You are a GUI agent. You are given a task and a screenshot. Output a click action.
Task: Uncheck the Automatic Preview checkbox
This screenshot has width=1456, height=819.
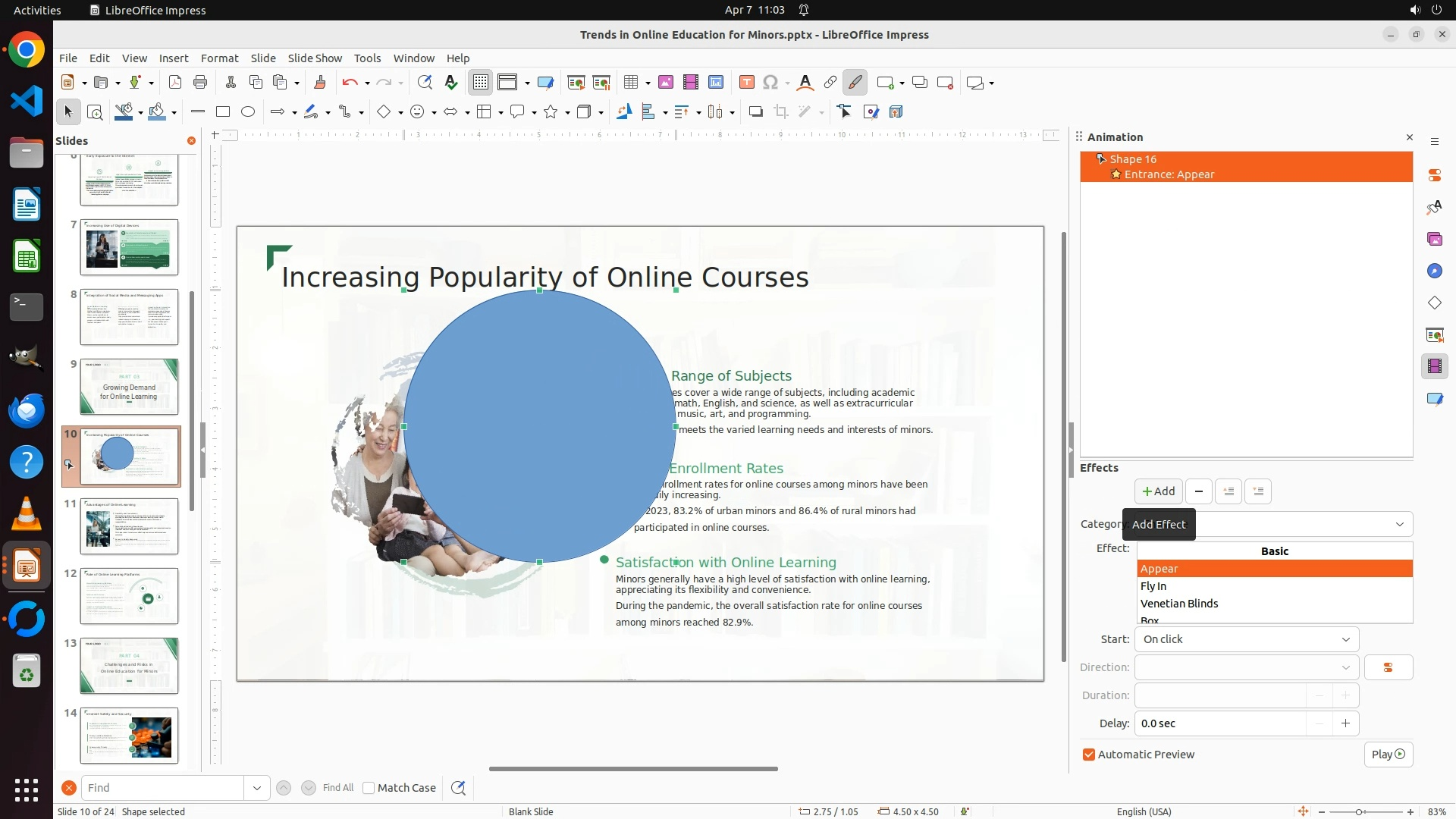(x=1089, y=755)
